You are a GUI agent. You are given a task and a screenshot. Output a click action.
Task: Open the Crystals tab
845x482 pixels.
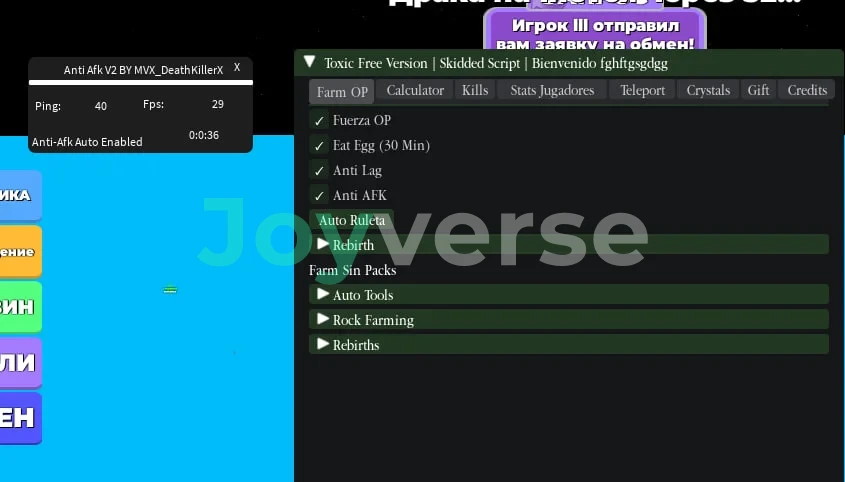click(708, 90)
